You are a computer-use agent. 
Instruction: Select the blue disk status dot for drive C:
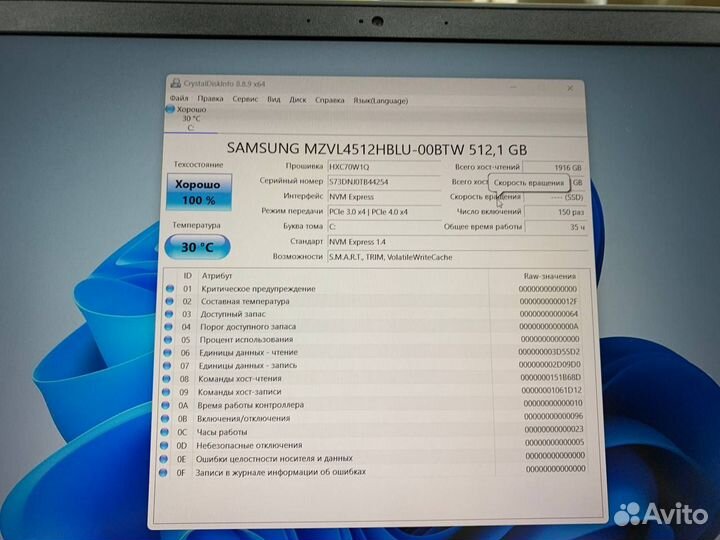click(x=169, y=108)
